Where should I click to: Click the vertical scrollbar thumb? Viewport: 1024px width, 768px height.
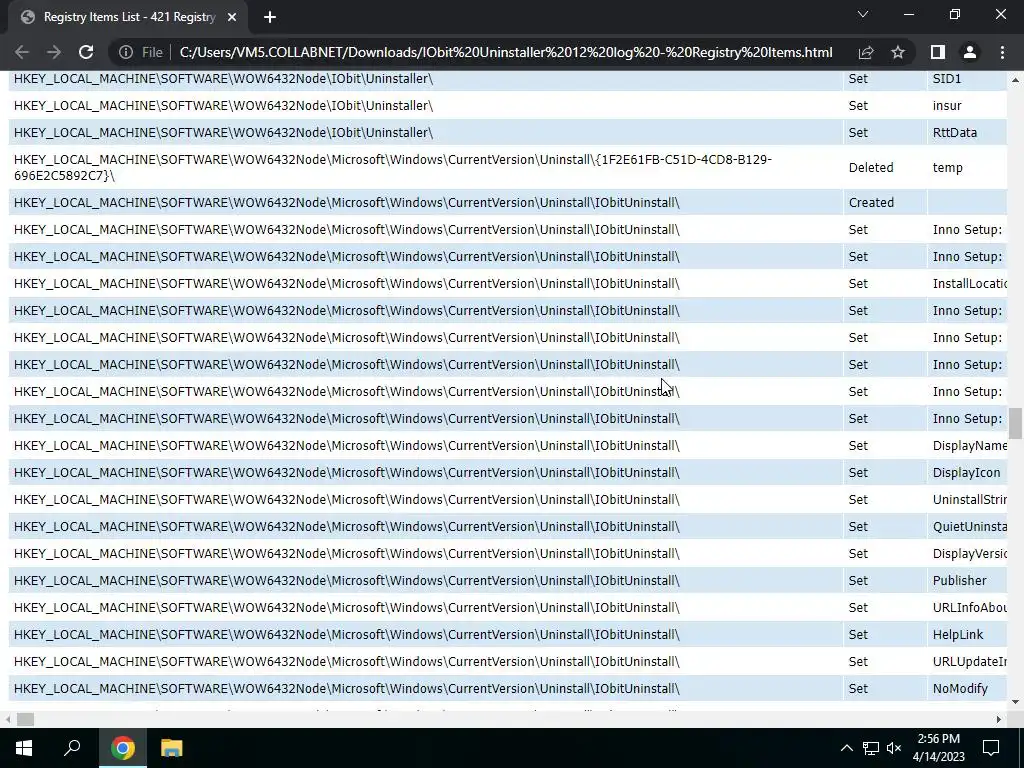[x=1015, y=423]
